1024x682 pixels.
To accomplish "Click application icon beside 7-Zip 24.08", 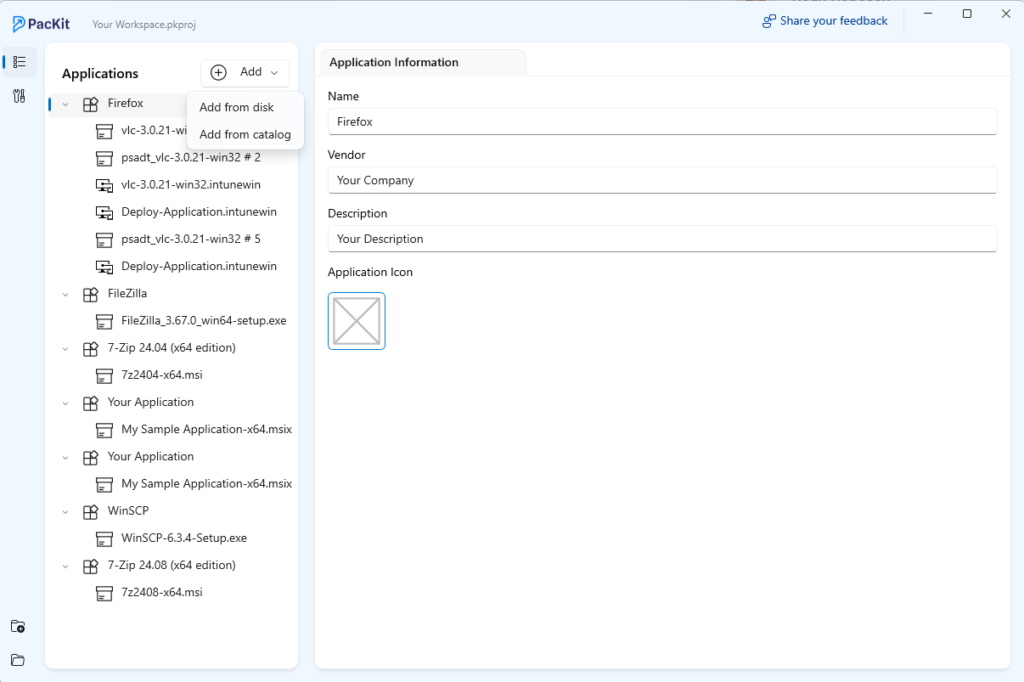I will point(91,566).
